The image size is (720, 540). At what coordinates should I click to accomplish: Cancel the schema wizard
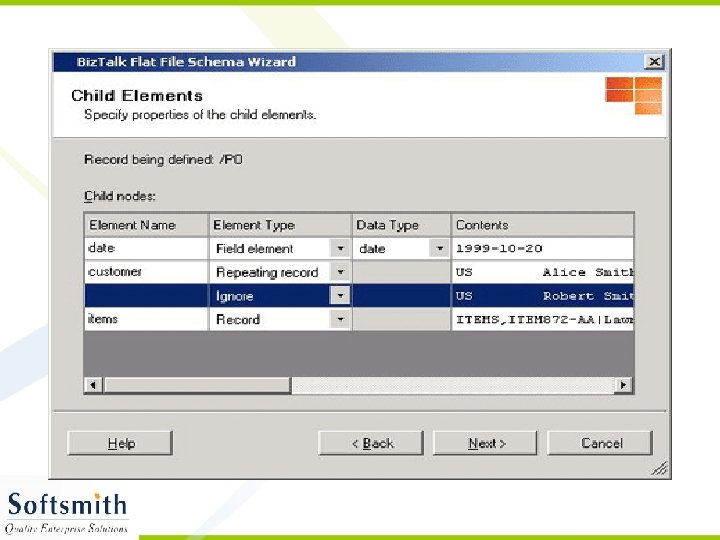coord(600,443)
